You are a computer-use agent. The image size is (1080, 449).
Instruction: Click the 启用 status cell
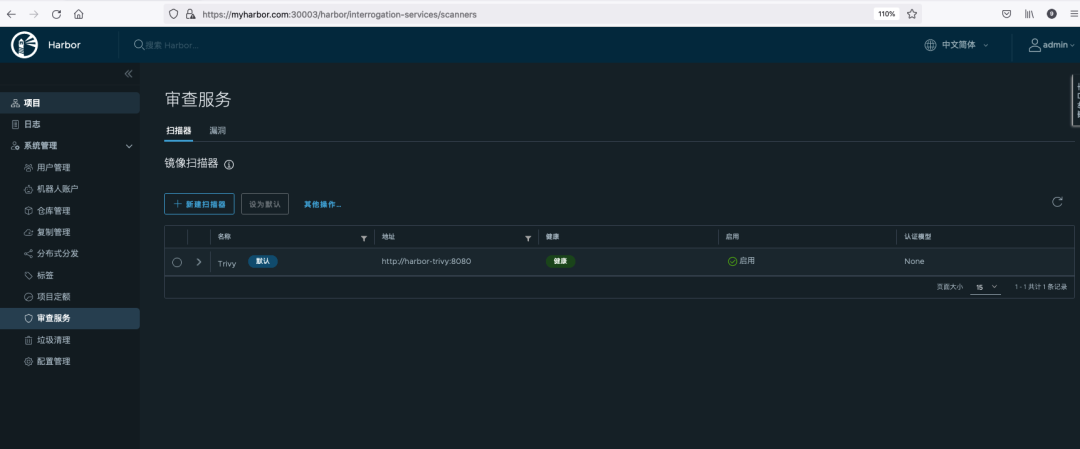742,262
